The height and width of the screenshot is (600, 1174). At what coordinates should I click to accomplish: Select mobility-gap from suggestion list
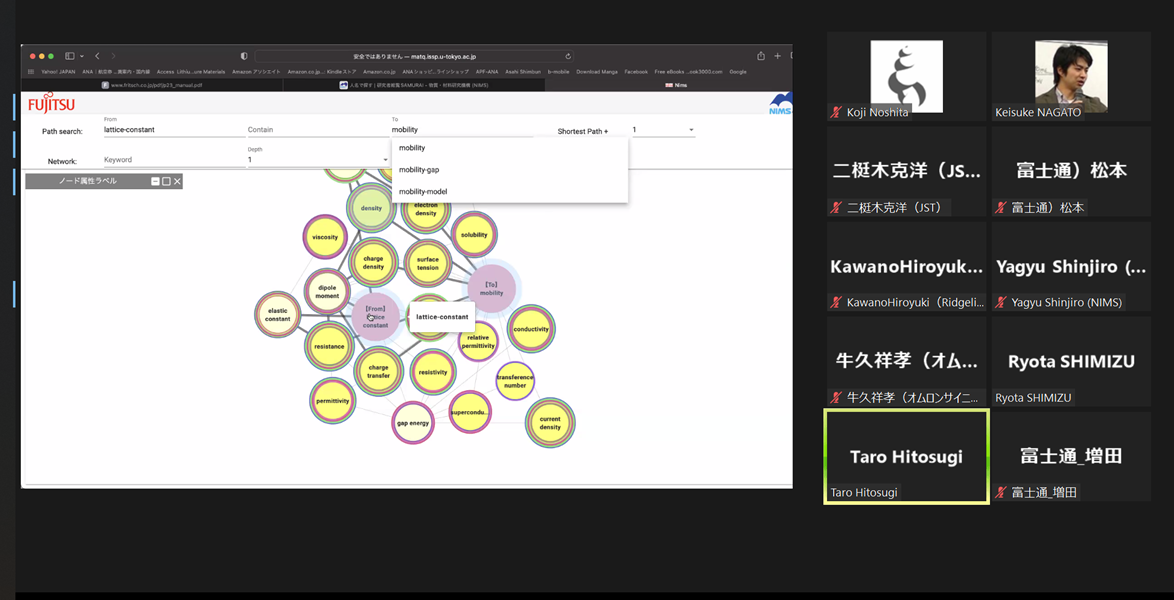tap(419, 170)
